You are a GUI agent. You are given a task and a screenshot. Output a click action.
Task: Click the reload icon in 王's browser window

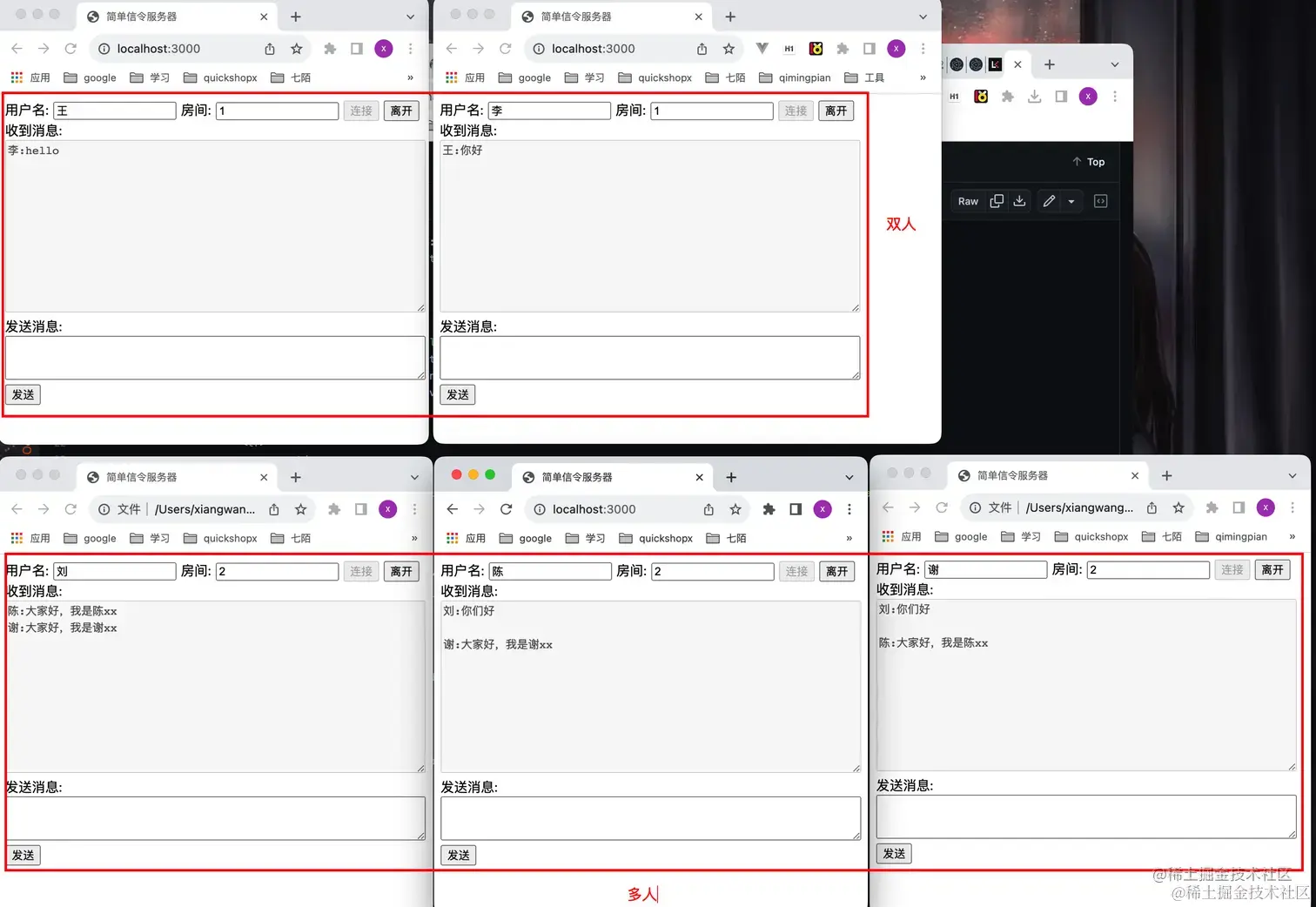(70, 49)
